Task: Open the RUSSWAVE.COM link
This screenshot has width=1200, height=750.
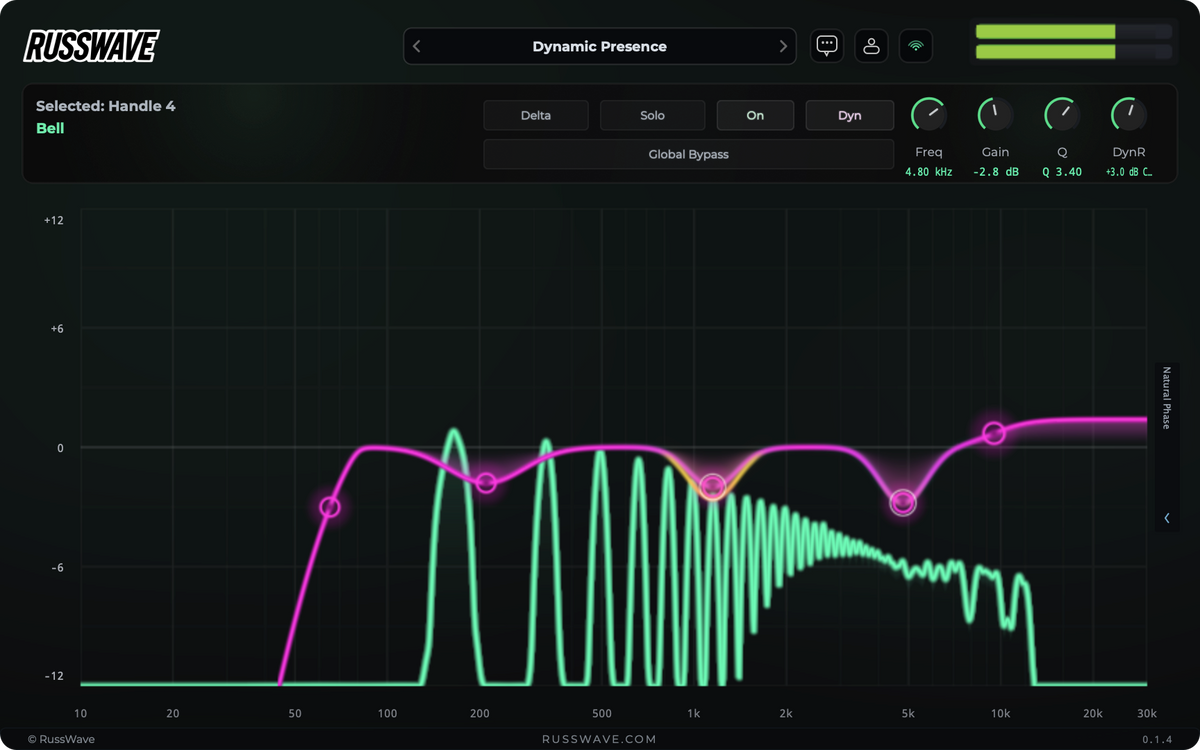Action: pos(599,739)
